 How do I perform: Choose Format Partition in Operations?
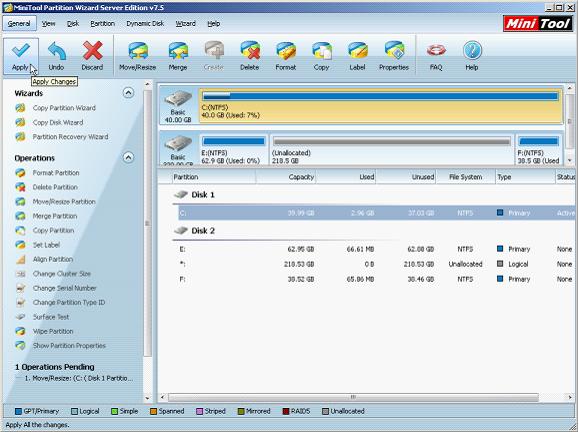point(56,173)
